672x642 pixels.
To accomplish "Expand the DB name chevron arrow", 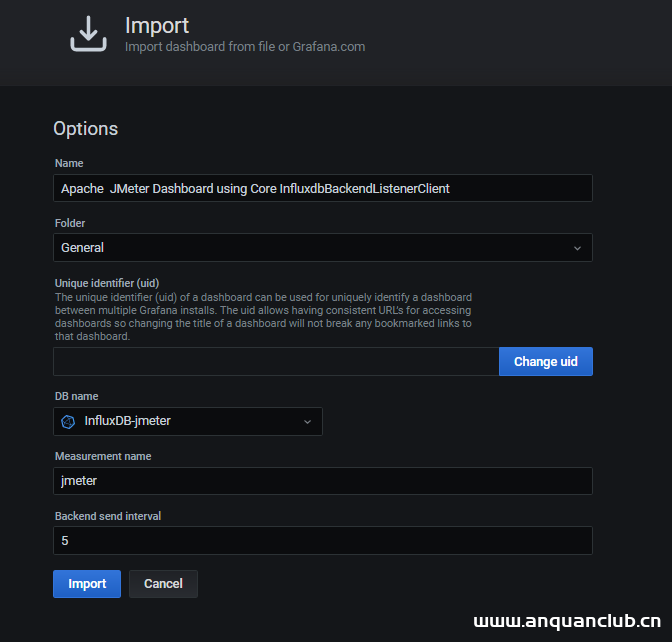I will pos(307,422).
